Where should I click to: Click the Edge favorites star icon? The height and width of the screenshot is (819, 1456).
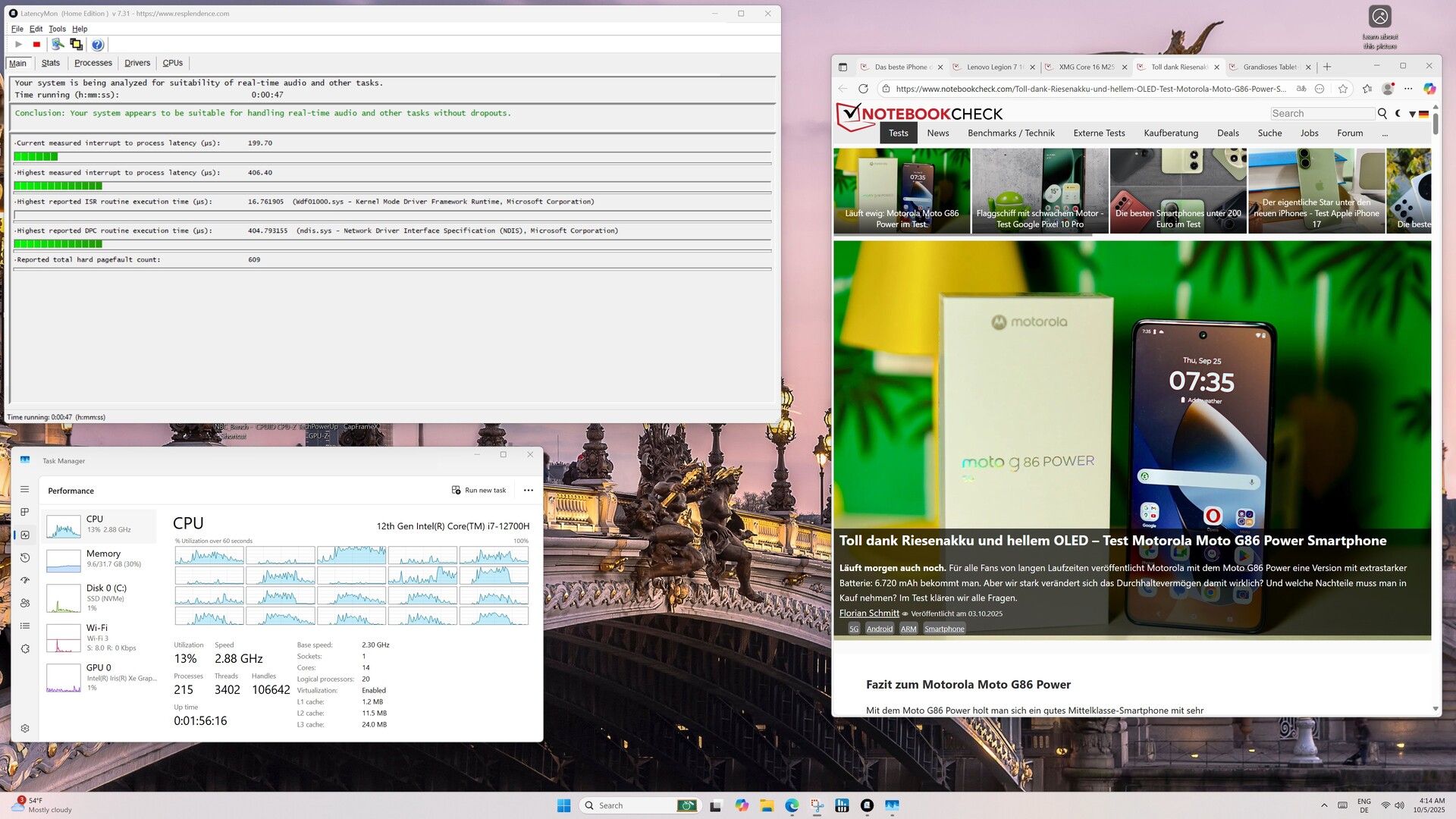[x=1343, y=89]
